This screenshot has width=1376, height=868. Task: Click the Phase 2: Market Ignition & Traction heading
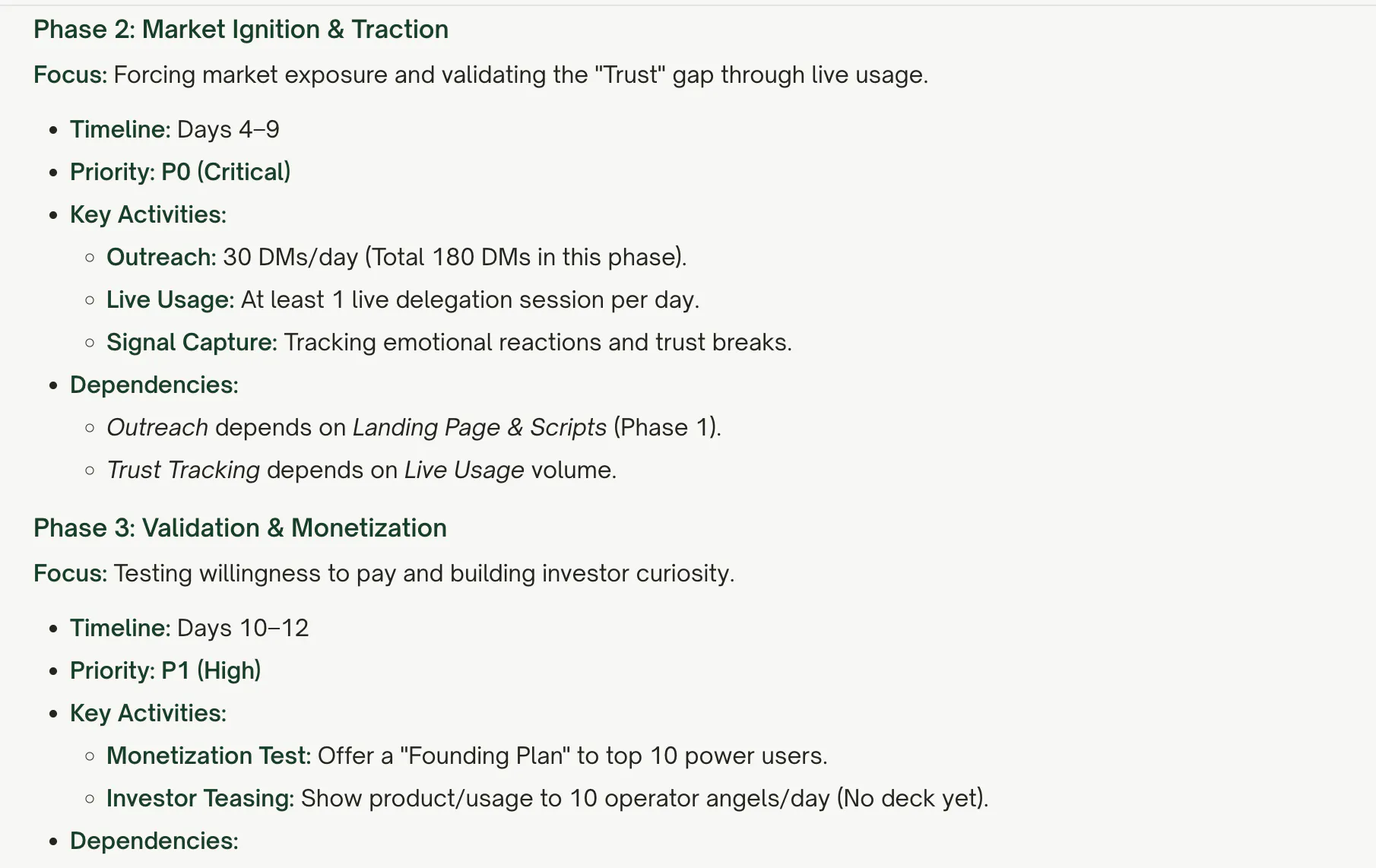[241, 30]
